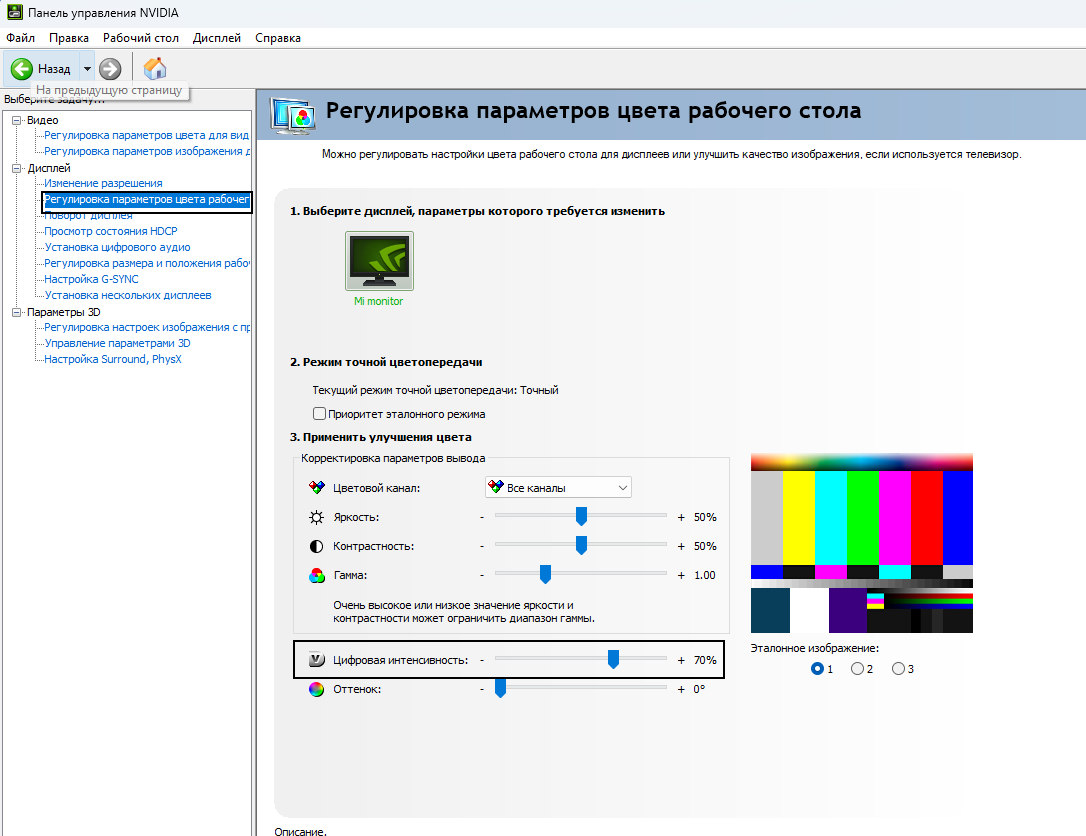The width and height of the screenshot is (1086, 836).
Task: Select reference image option 1
Action: coord(817,668)
